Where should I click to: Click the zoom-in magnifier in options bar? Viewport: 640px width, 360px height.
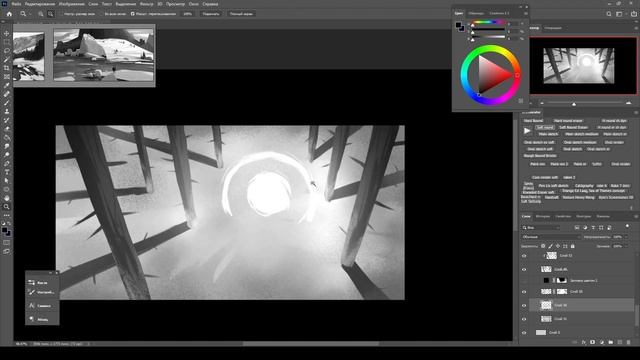click(x=41, y=14)
